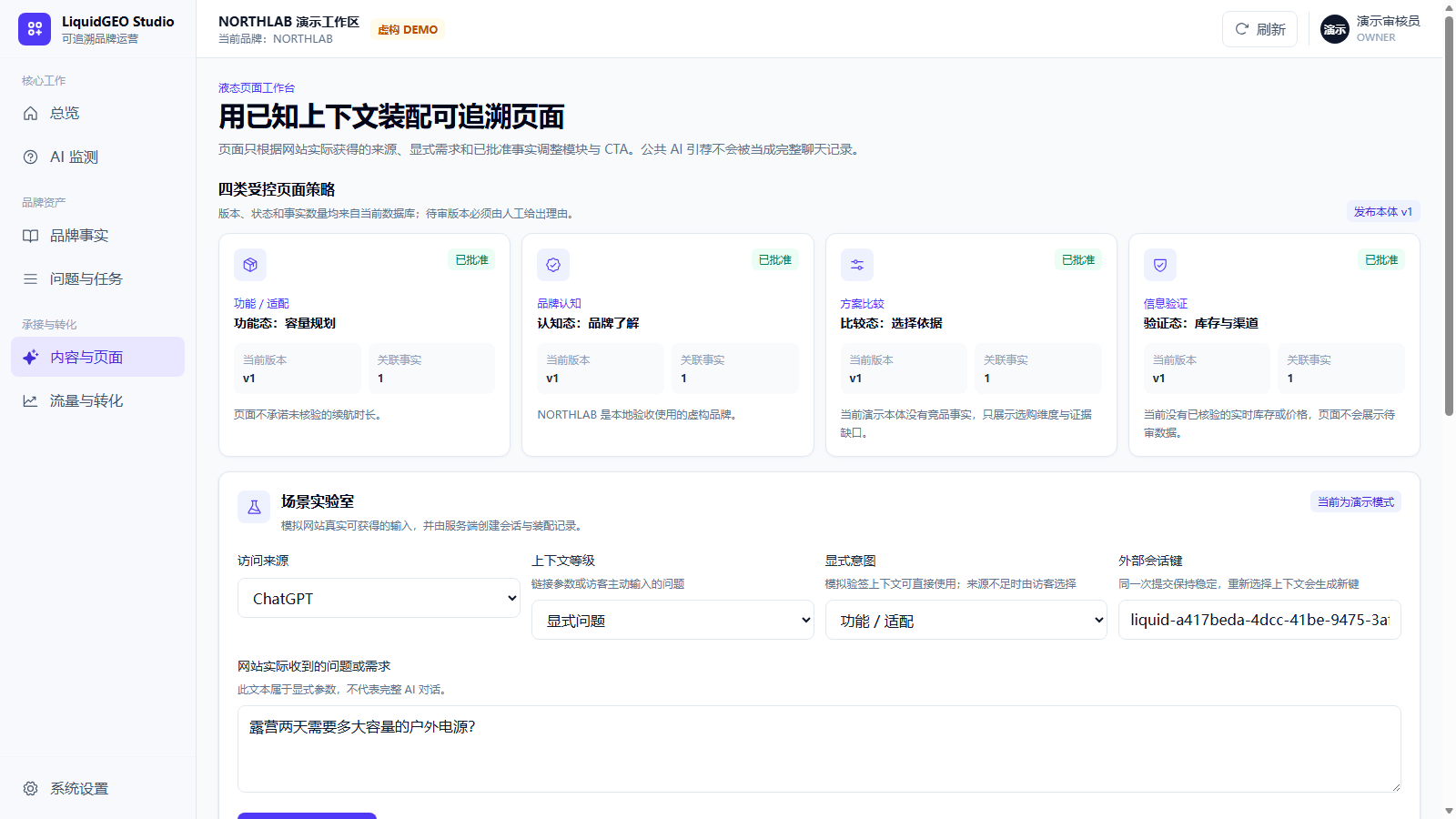Viewport: 1456px width, 819px height.
Task: Click the 液态页面工作台 breadcrumb label
Action: click(257, 88)
